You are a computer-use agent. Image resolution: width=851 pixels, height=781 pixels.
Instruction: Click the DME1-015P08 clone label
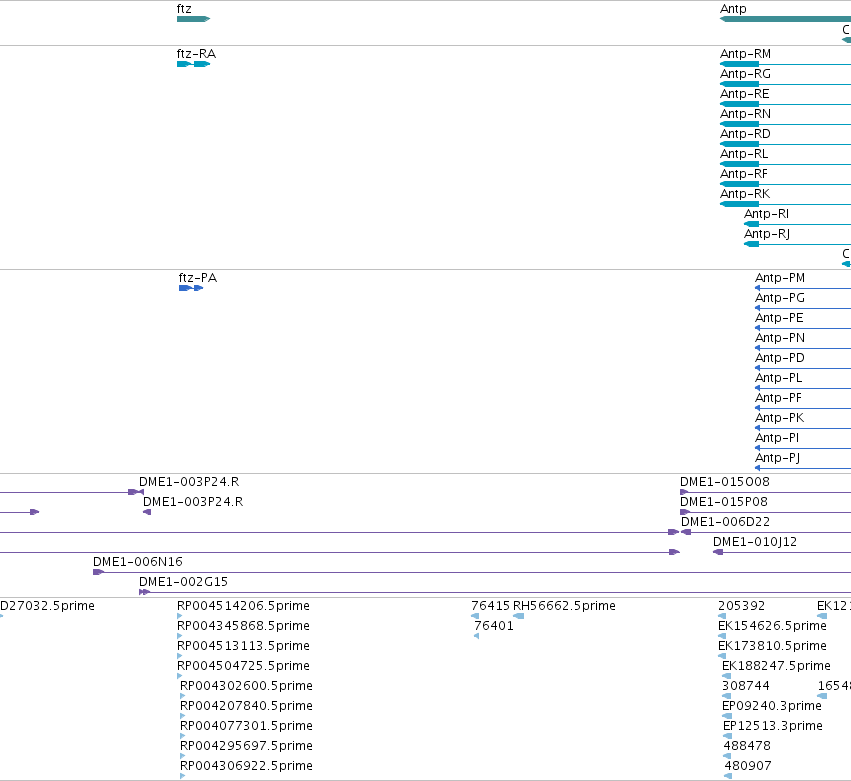pos(723,502)
